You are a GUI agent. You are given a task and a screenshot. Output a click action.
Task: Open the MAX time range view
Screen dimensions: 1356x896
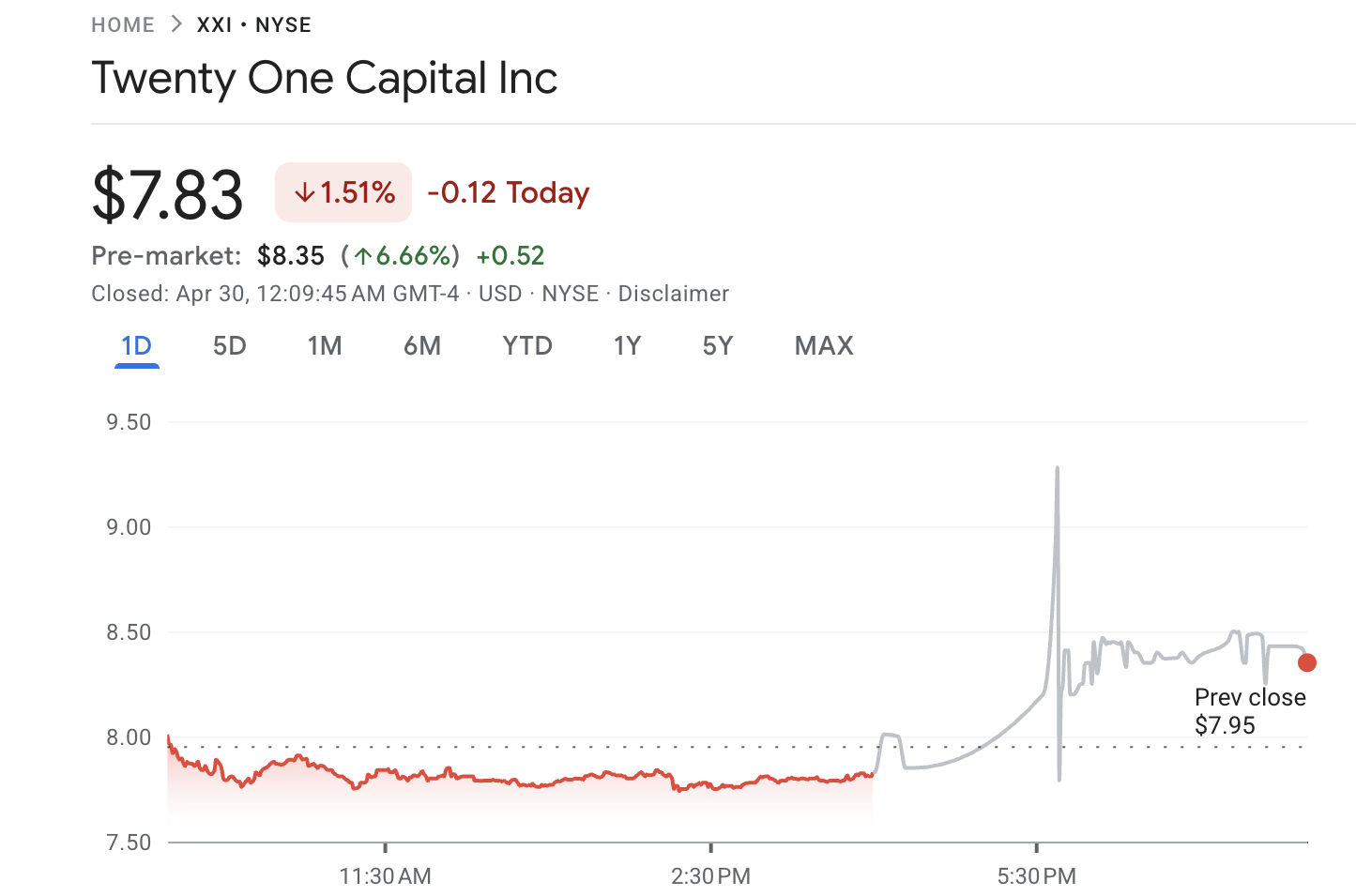(823, 345)
